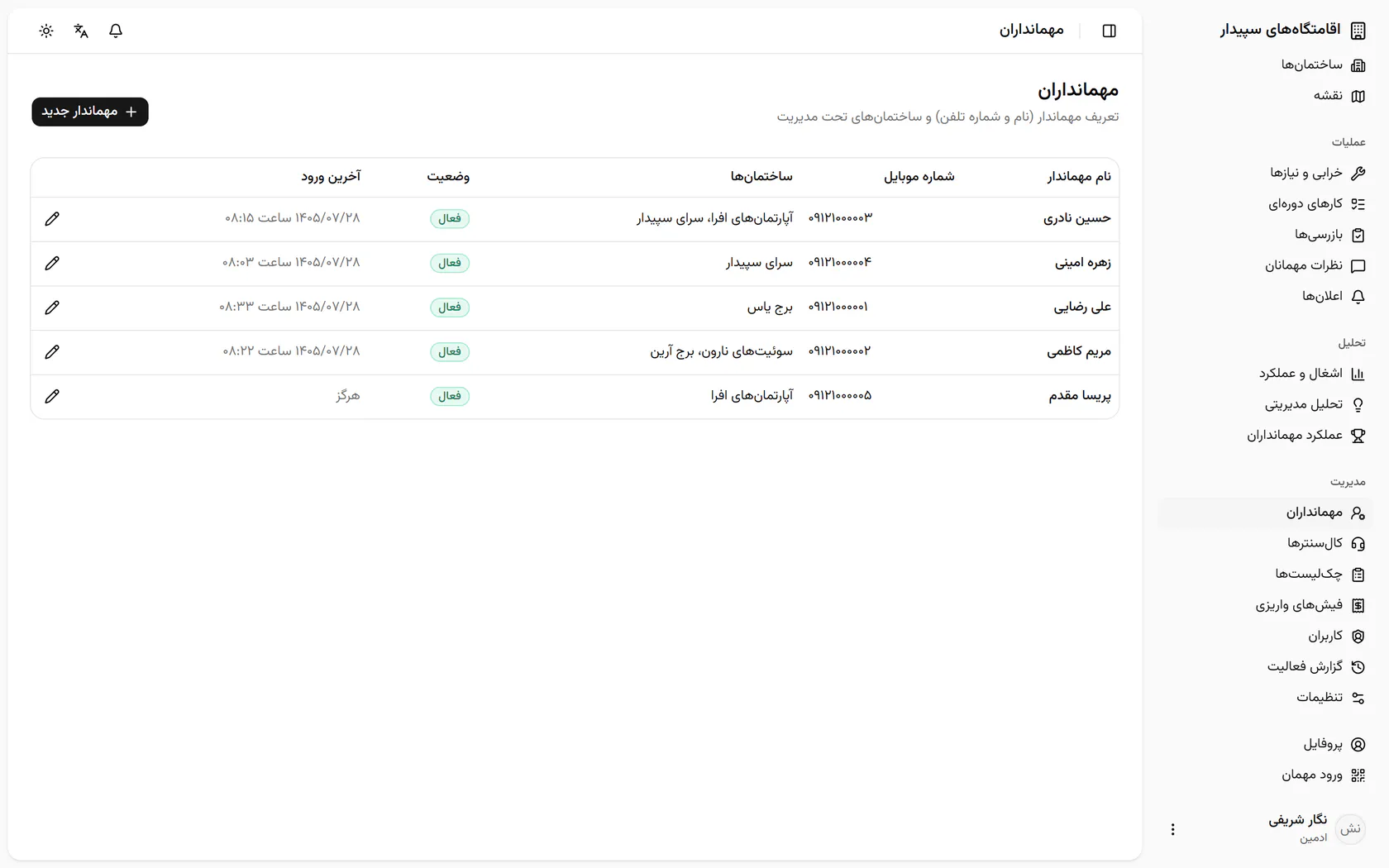
Task: Edit host پریسا مقدم with pencil icon
Action: click(x=52, y=397)
